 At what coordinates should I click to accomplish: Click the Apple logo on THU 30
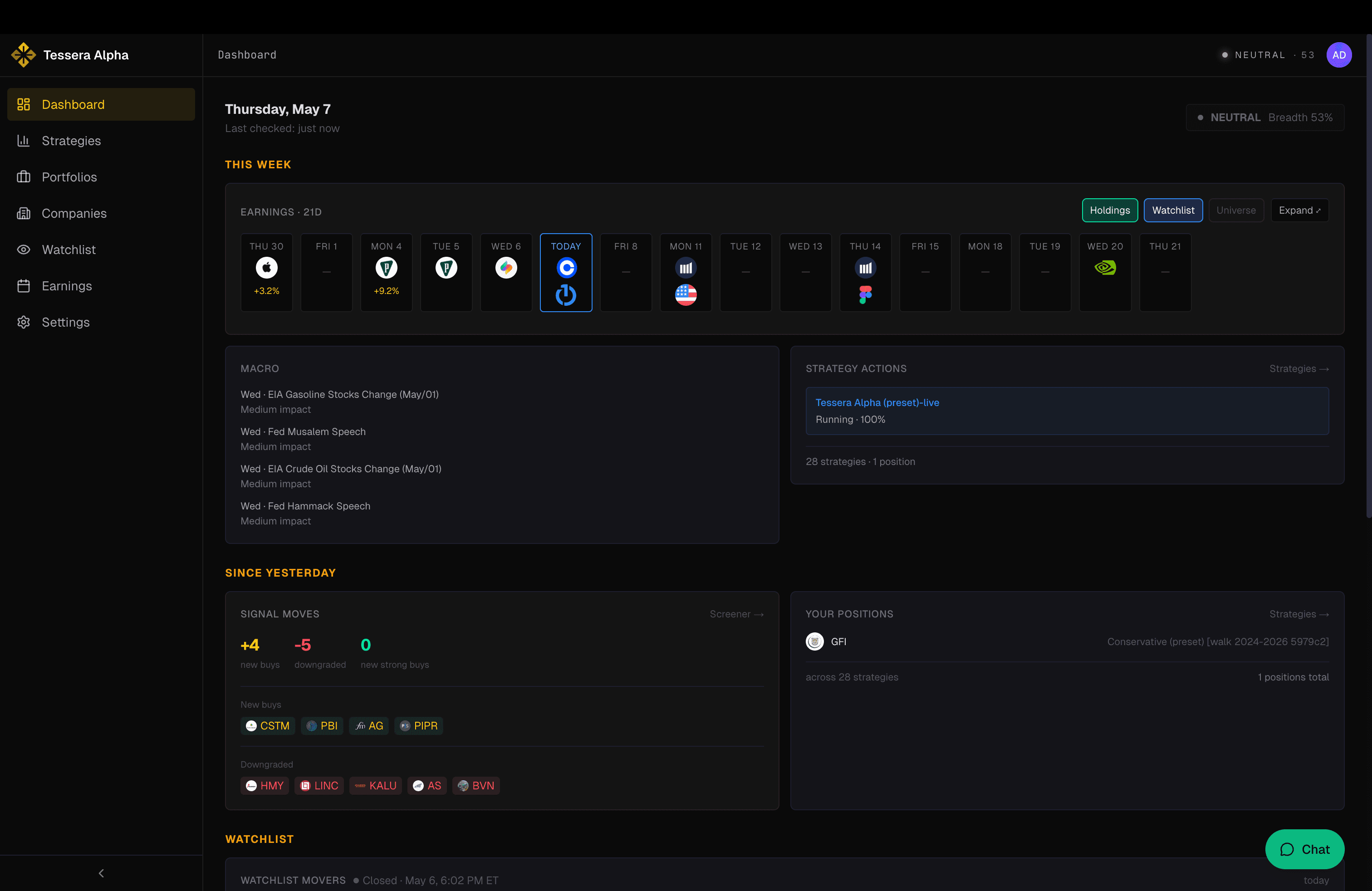(266, 267)
